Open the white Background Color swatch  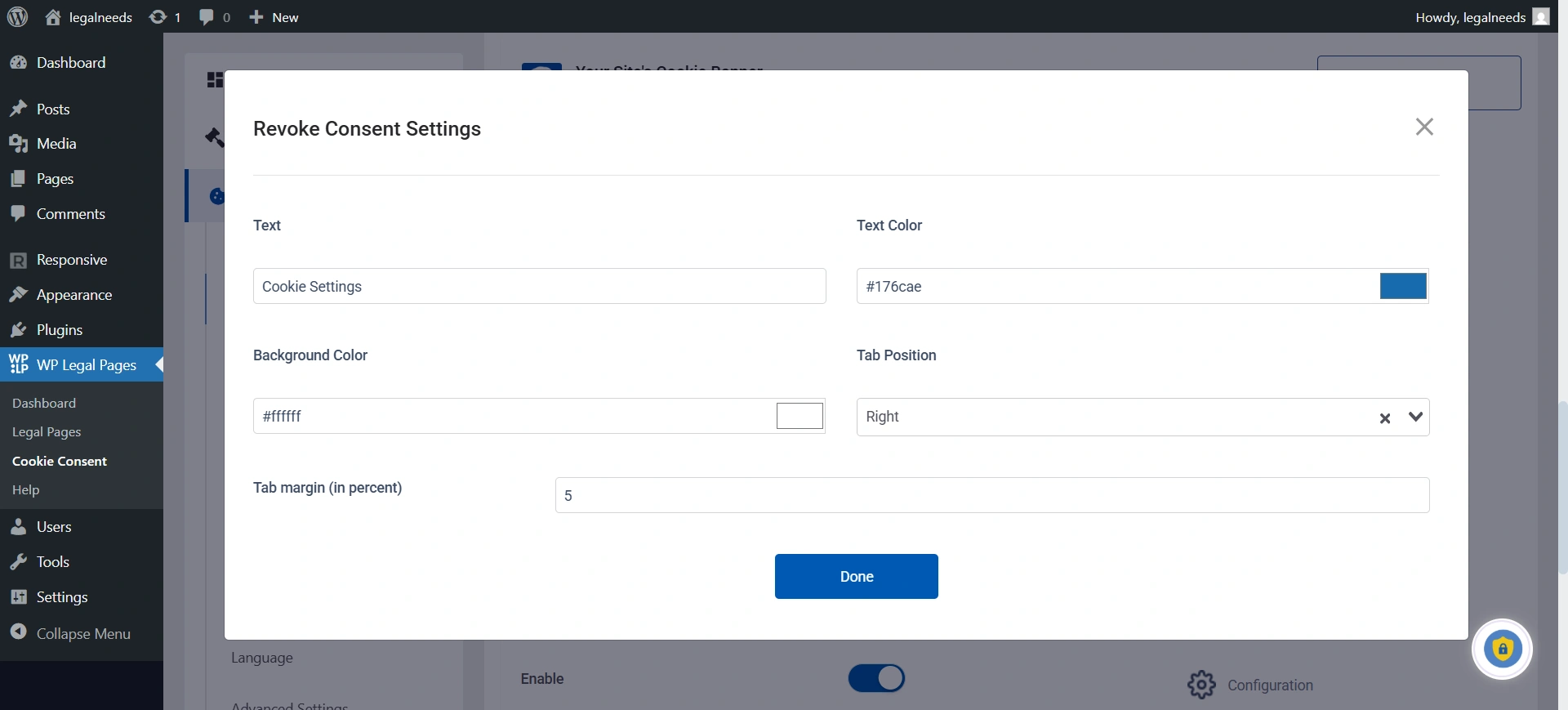(800, 416)
